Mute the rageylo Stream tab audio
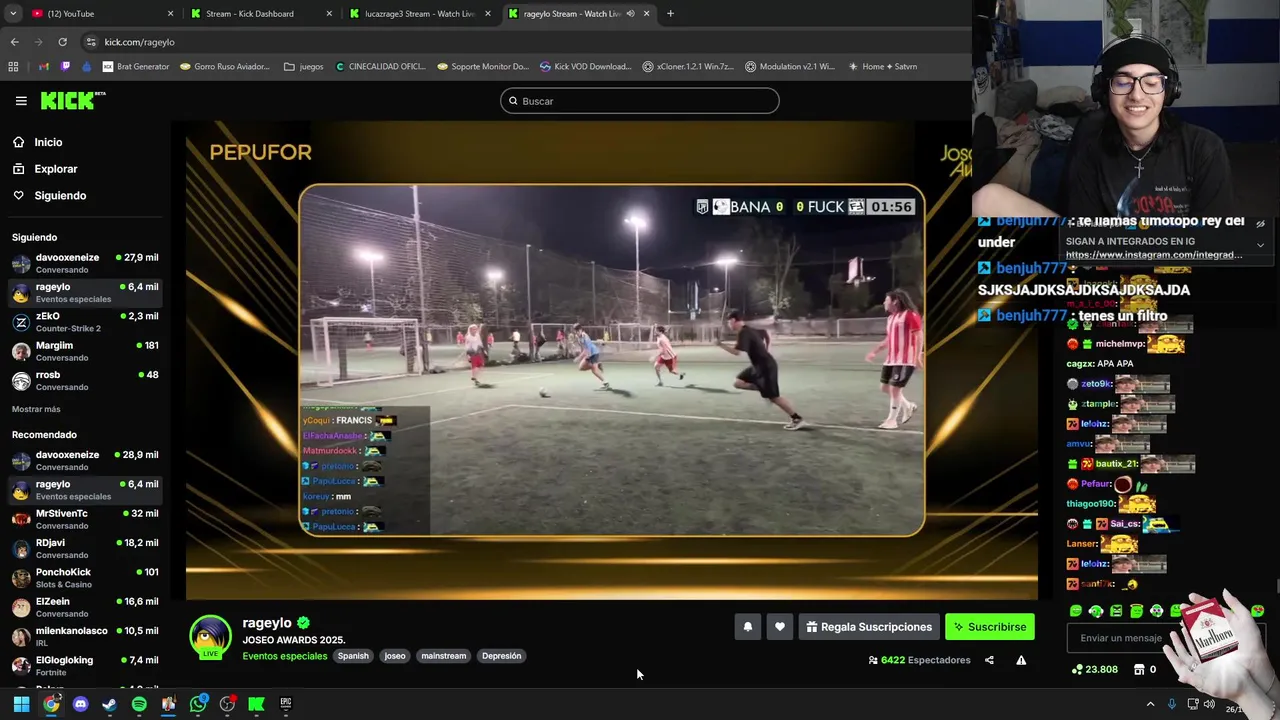The height and width of the screenshot is (720, 1280). tap(630, 14)
